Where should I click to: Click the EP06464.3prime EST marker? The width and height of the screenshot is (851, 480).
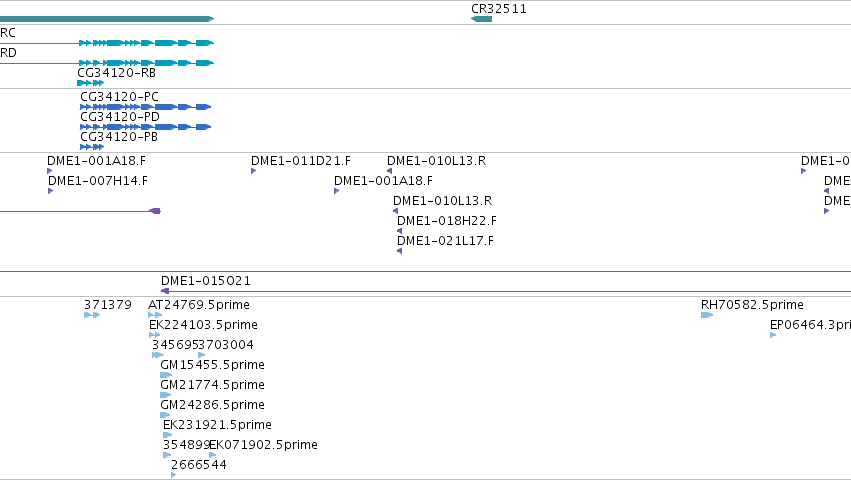click(773, 335)
